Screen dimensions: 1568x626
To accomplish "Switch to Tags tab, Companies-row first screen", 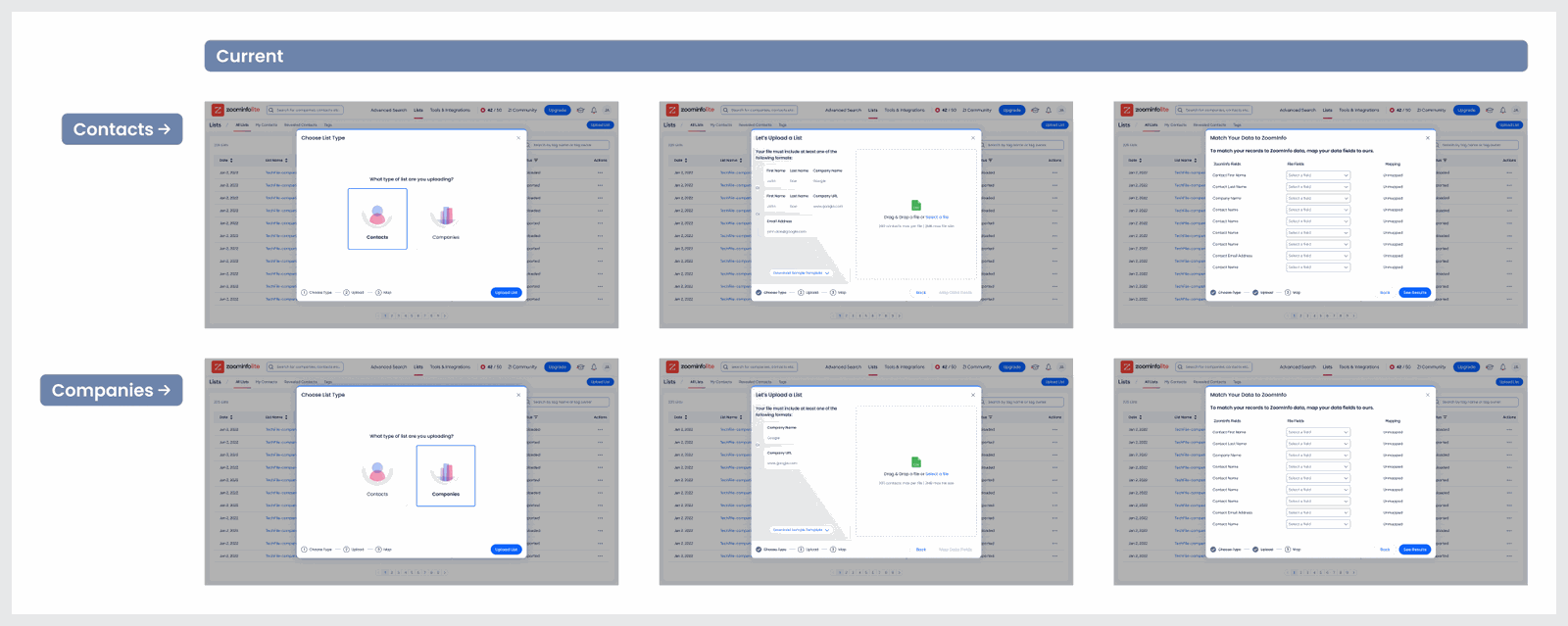I will (328, 382).
